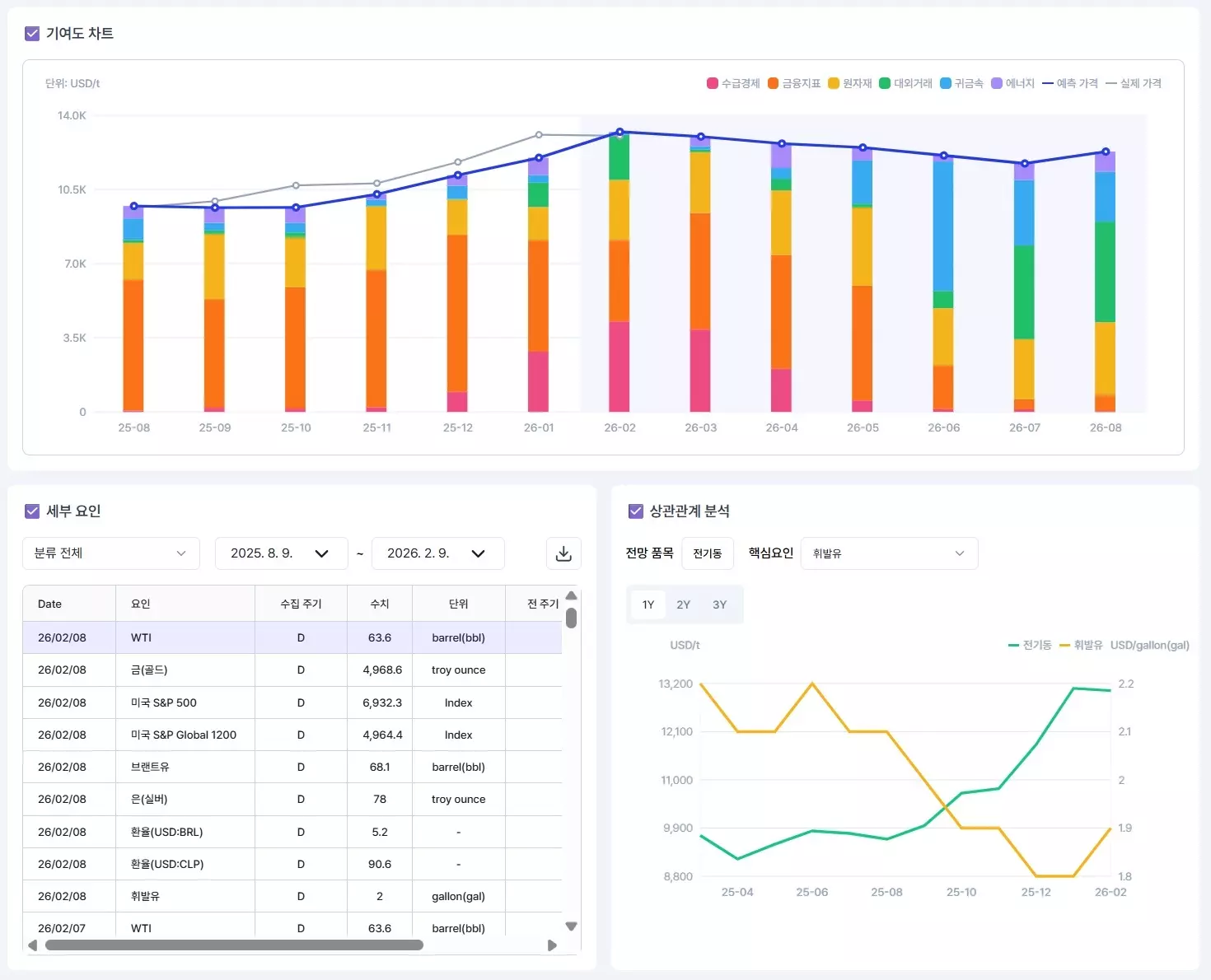
Task: Switch to the 3Y tab
Action: pos(718,604)
